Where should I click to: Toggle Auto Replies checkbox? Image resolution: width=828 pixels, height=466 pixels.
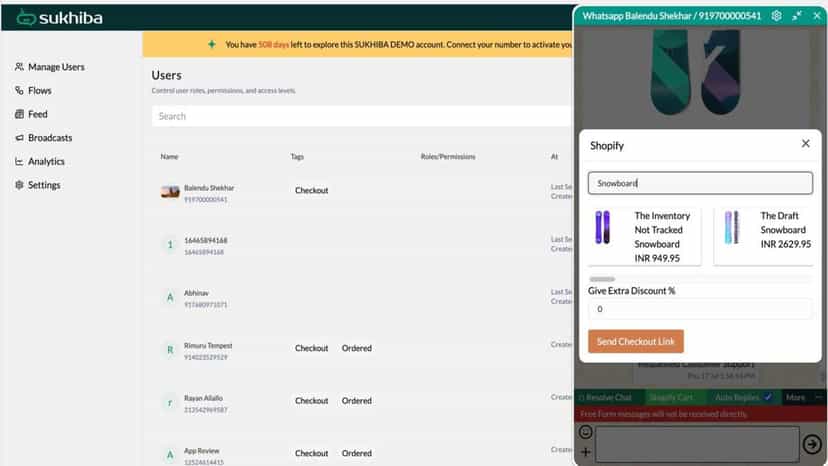click(x=768, y=397)
